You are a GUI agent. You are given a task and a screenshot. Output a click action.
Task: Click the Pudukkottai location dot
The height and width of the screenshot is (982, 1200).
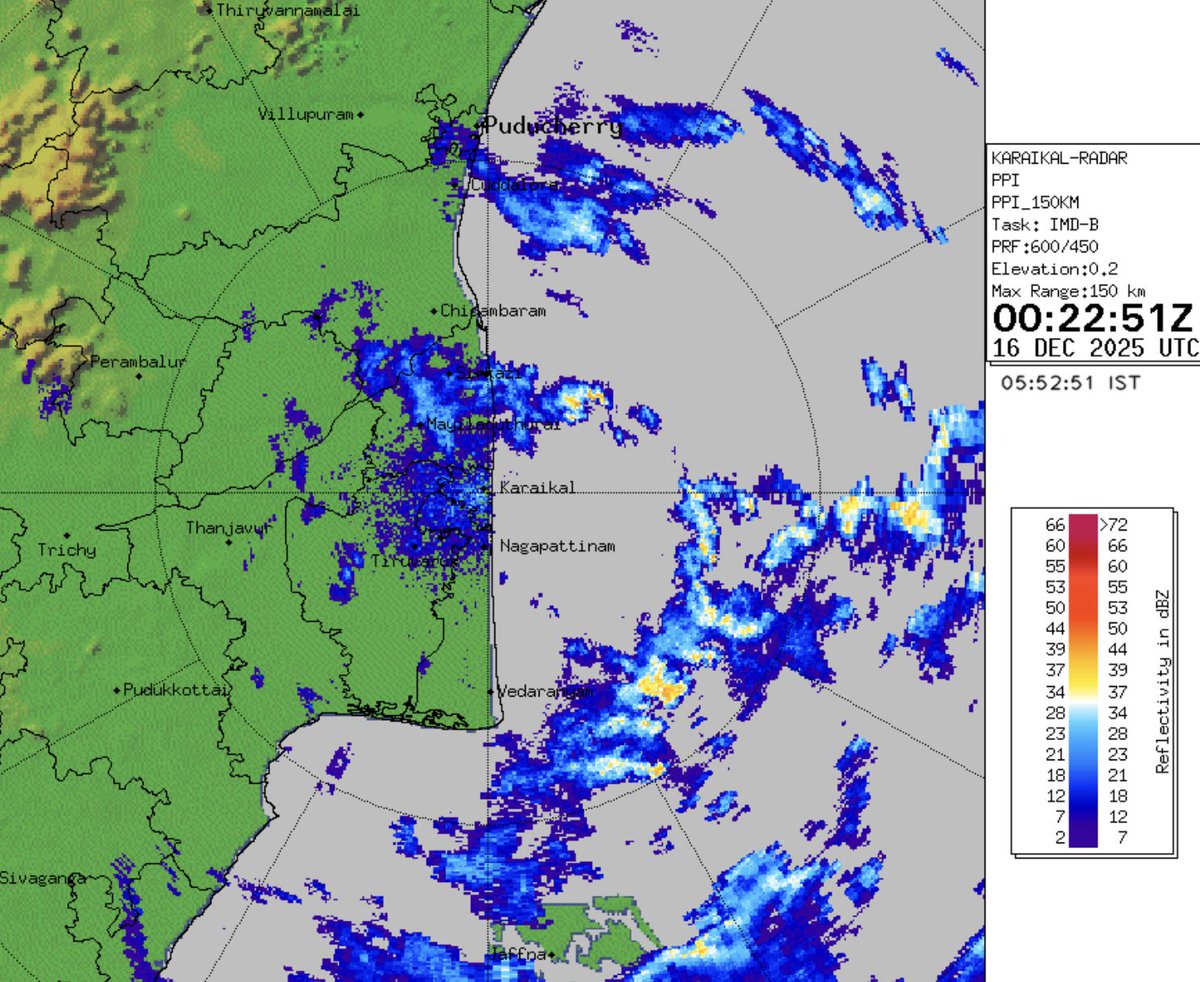pos(117,691)
